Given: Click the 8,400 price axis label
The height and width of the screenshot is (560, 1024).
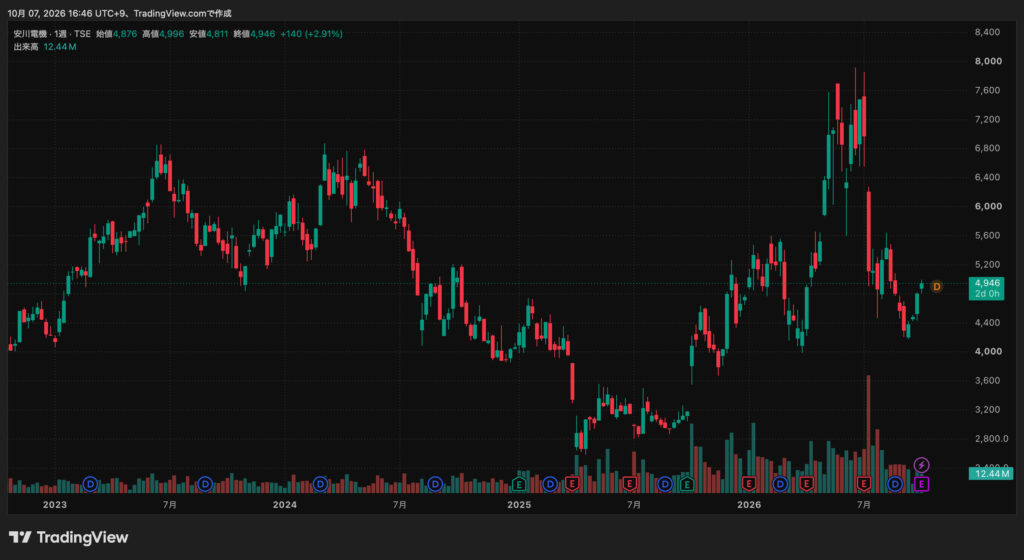Looking at the screenshot, I should [x=987, y=32].
